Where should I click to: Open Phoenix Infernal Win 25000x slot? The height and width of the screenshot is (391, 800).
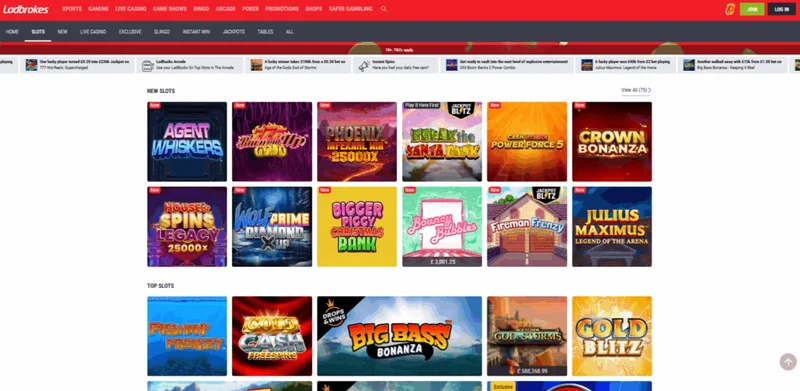tap(357, 141)
